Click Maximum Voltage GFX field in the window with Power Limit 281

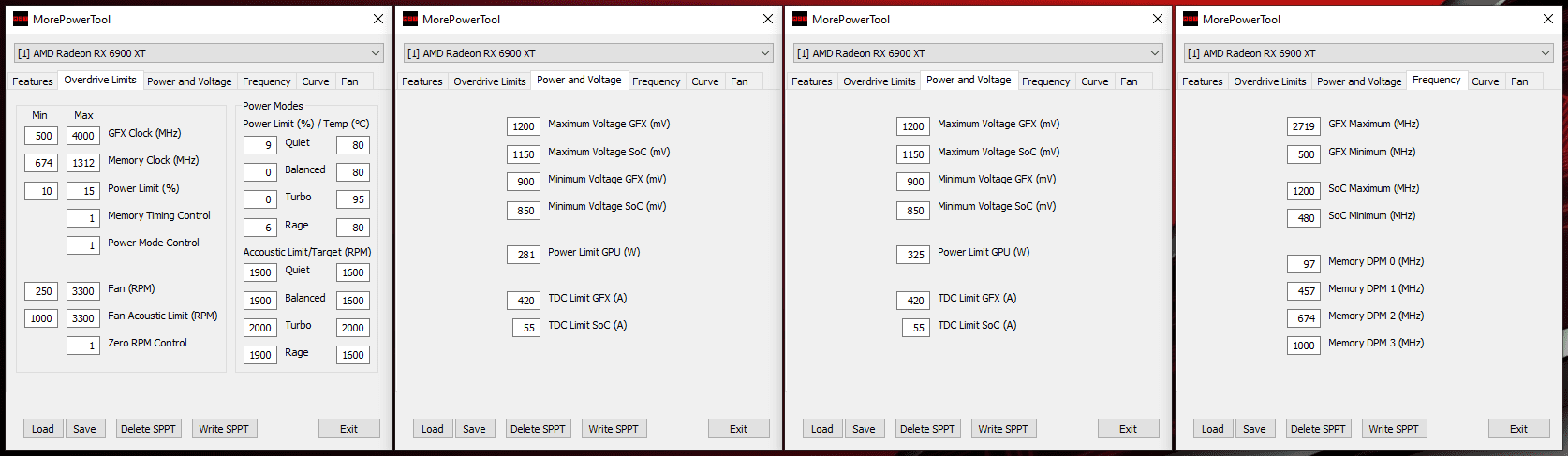point(524,126)
